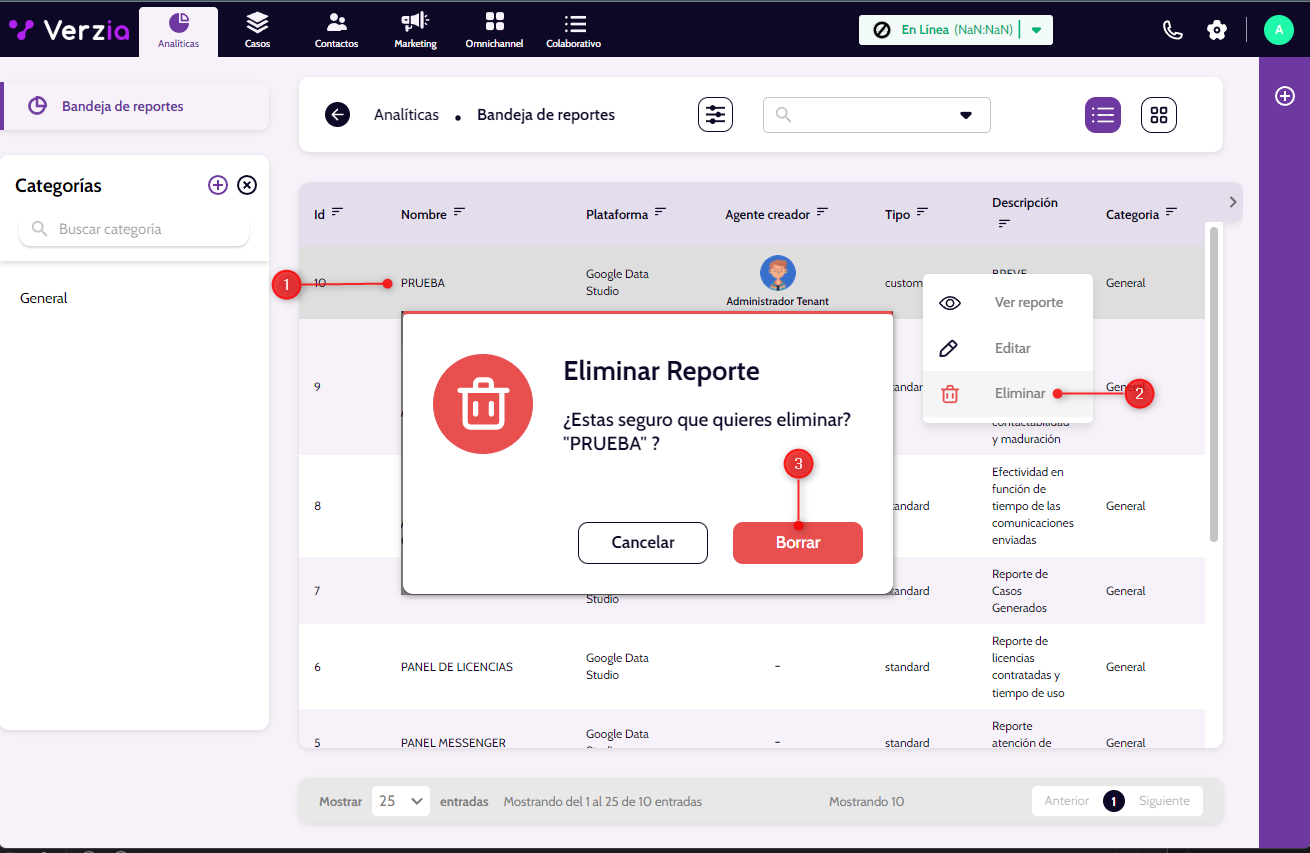Click the Buscar categoría search field
Screen dimensions: 1310x853
coord(134,229)
